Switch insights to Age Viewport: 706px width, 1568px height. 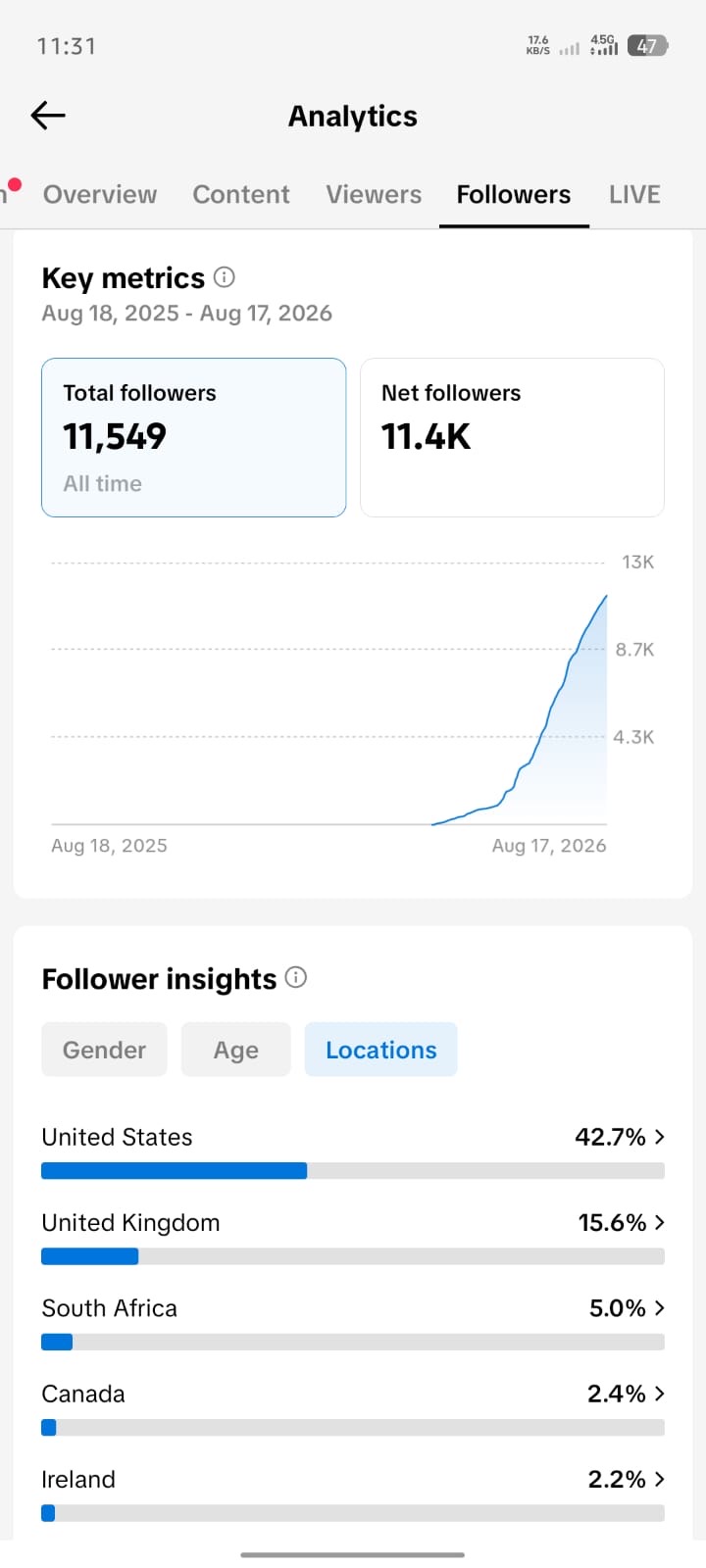[x=236, y=1050]
